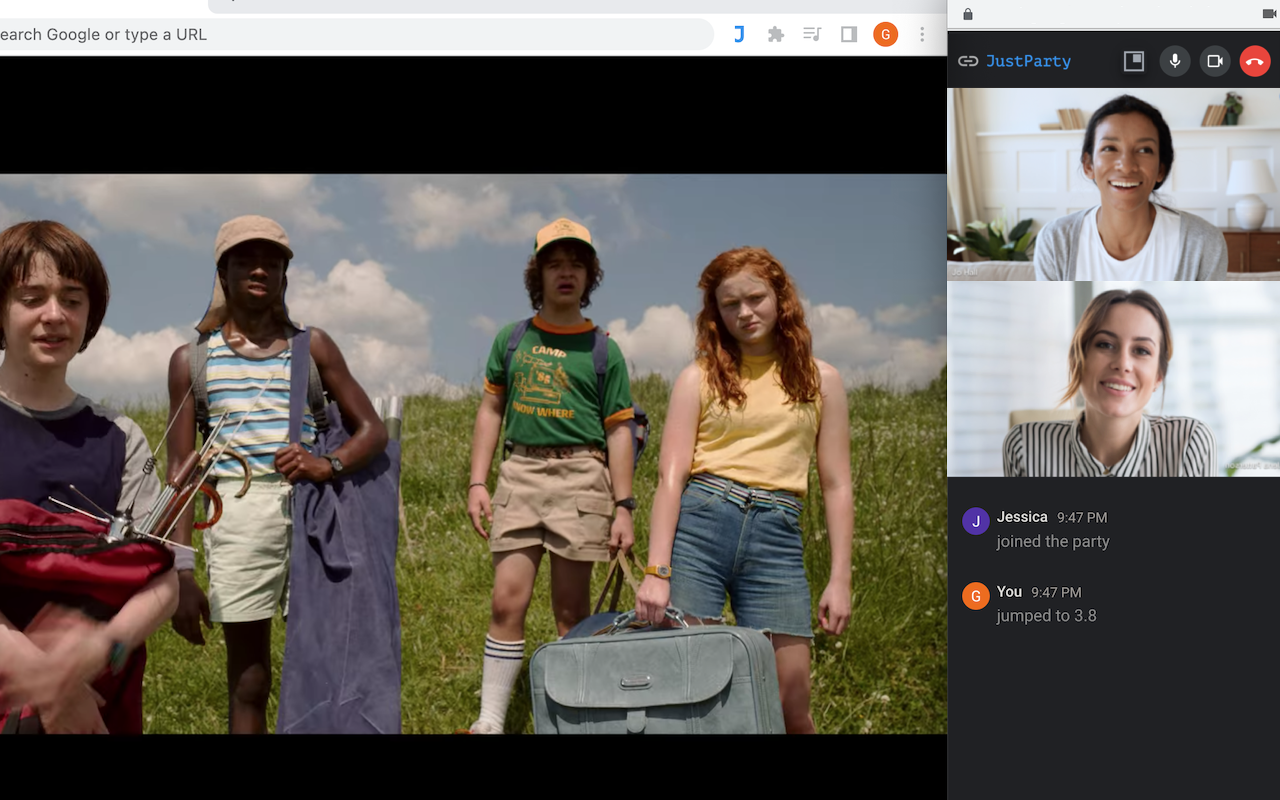This screenshot has height=800, width=1280.
Task: Open the media control icon in Chrome toolbar
Action: pyautogui.click(x=812, y=34)
